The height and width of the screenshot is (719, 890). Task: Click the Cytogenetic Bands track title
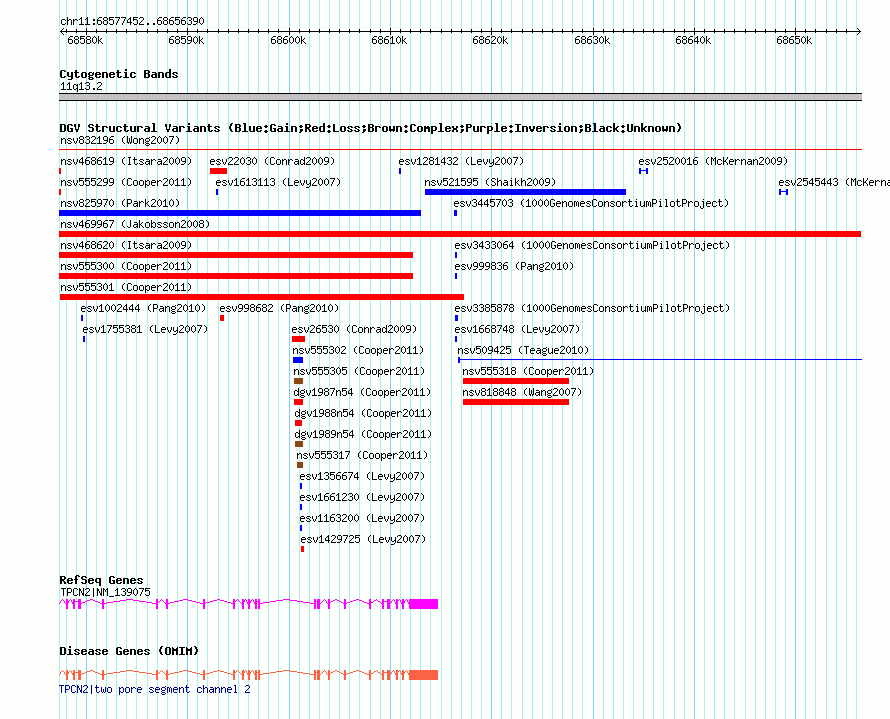(x=119, y=74)
